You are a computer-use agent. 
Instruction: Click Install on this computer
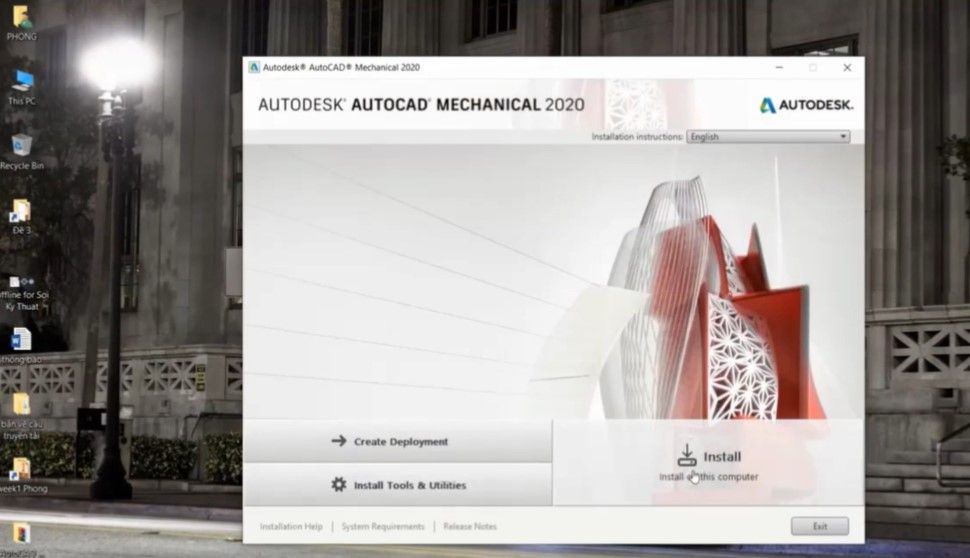tap(708, 463)
